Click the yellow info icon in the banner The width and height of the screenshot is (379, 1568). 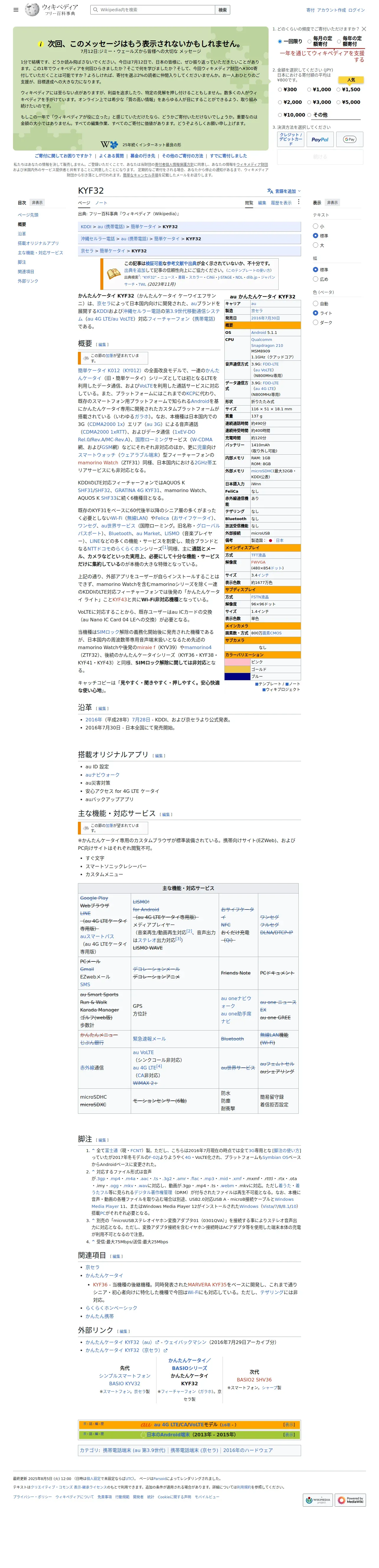40,44
